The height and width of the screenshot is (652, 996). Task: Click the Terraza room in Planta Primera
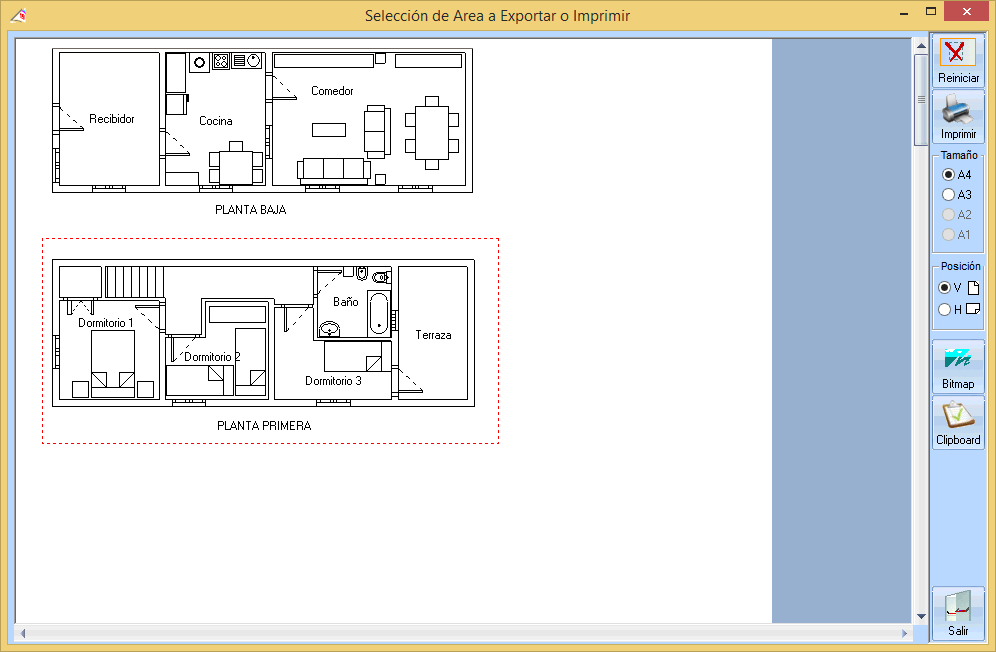(433, 335)
